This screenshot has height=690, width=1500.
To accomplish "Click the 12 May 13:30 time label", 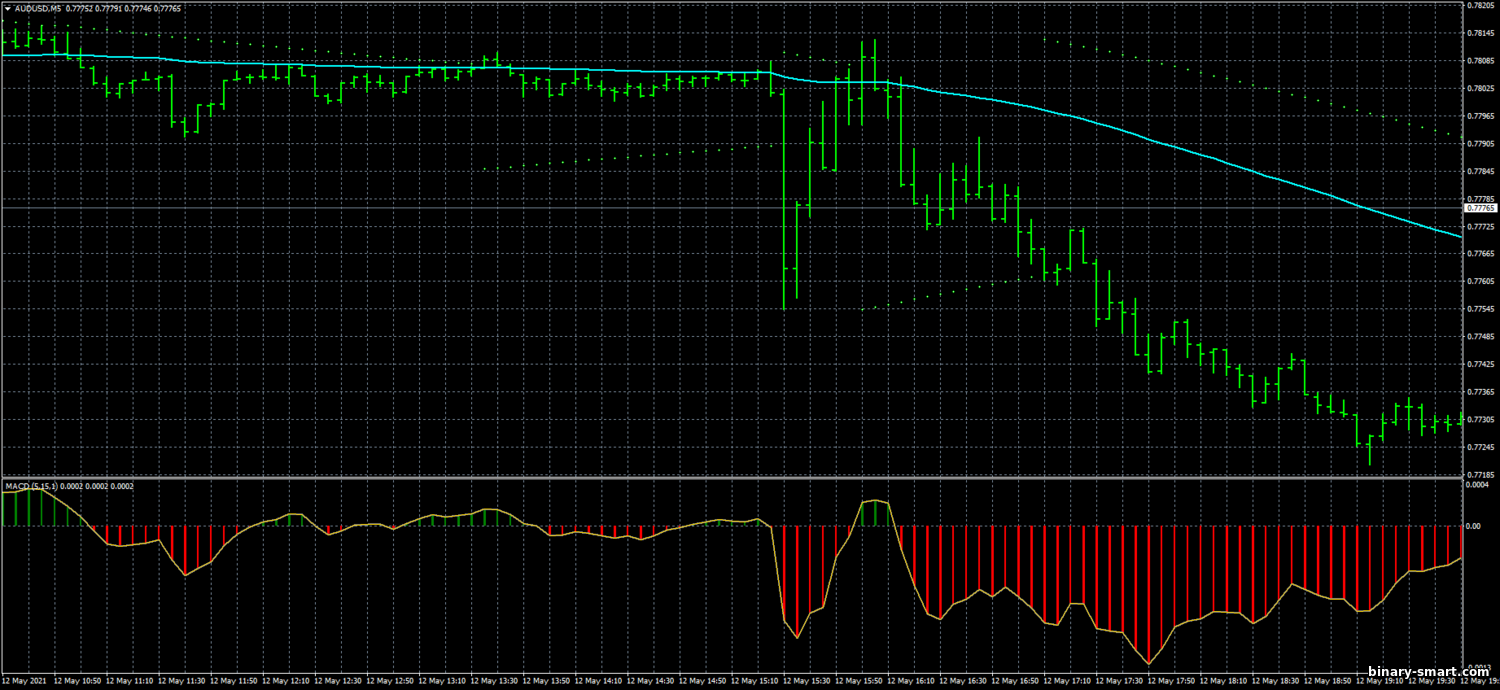I will point(495,681).
